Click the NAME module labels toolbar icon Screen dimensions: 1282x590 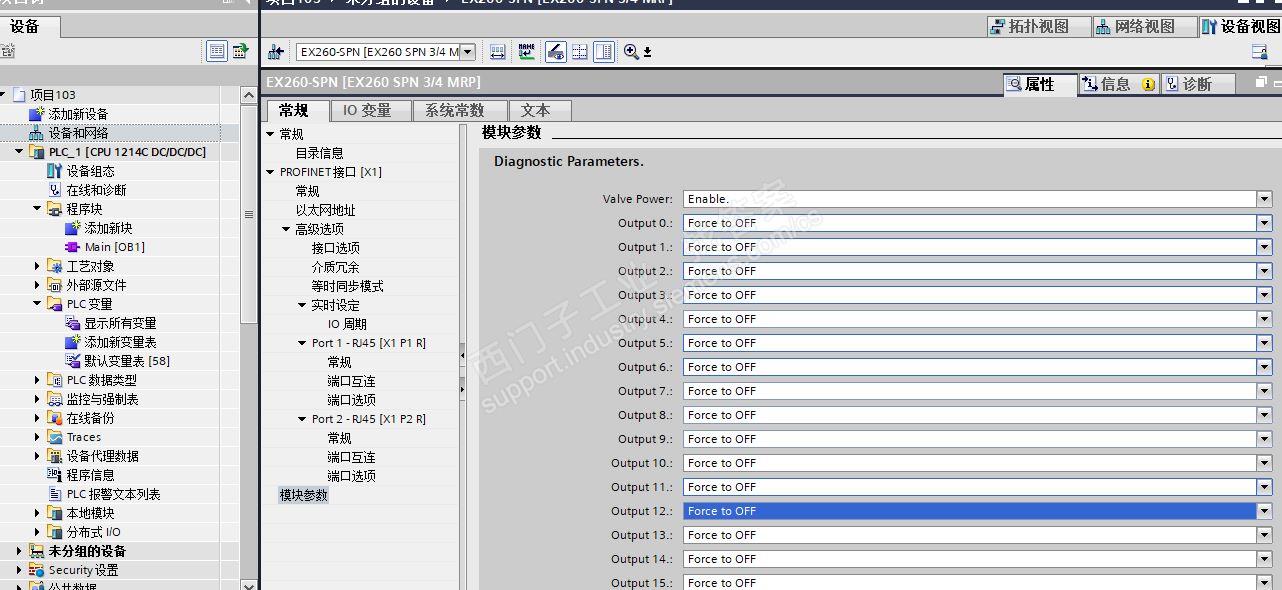(x=526, y=51)
